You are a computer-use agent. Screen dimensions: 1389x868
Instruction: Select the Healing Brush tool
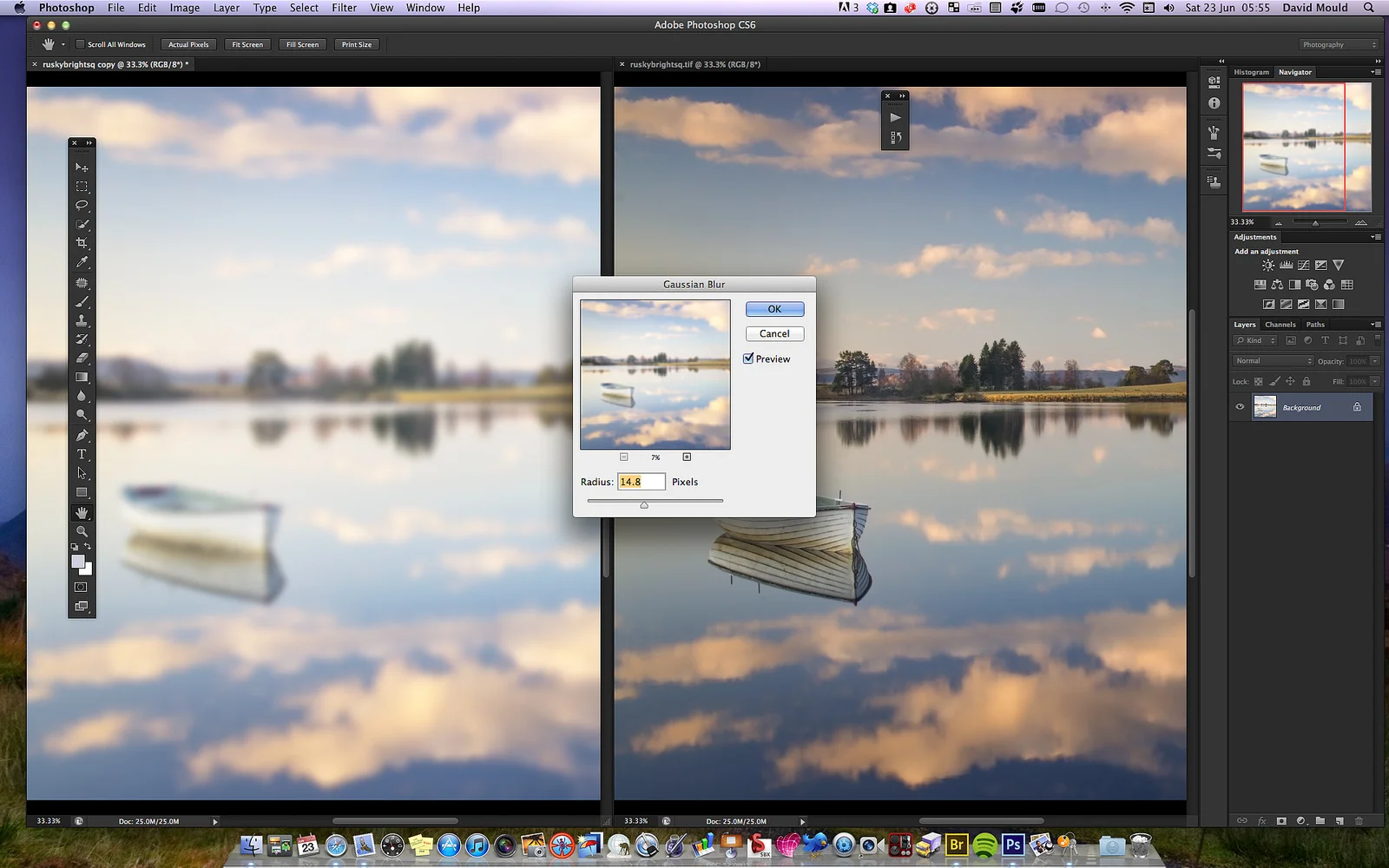82,283
